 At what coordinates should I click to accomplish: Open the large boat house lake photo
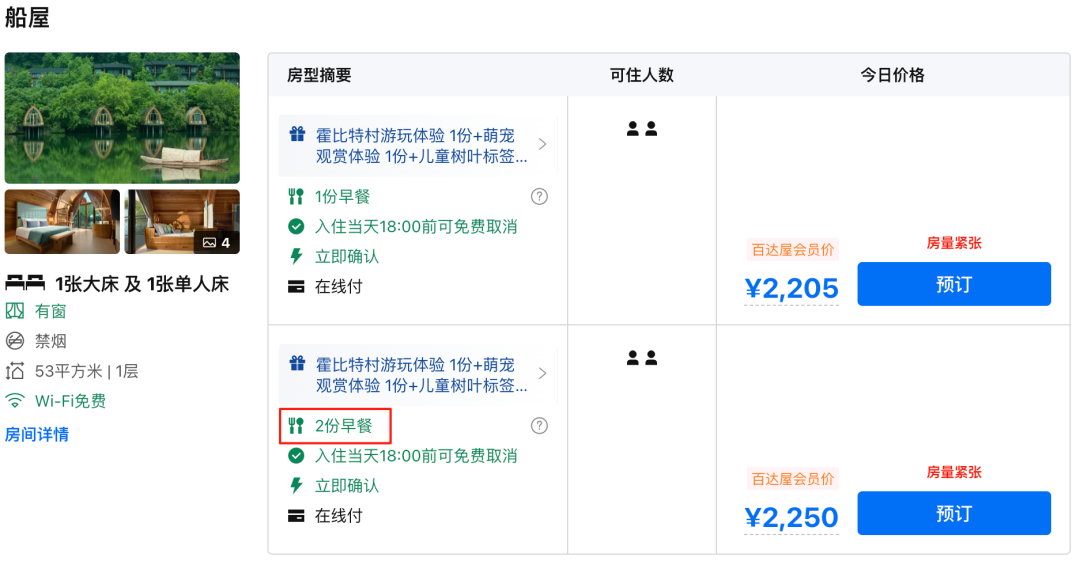point(122,117)
